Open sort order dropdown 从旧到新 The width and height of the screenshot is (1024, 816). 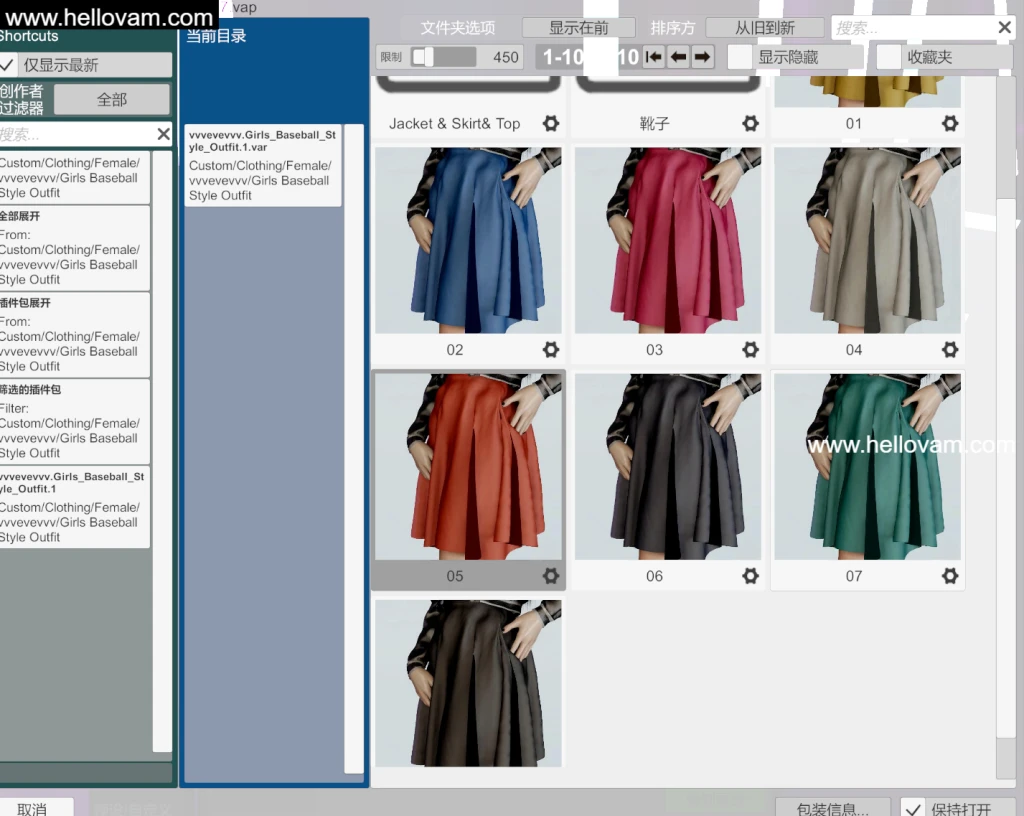[765, 28]
